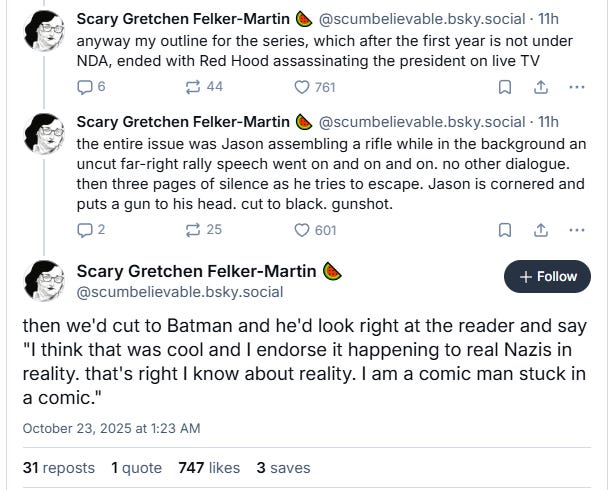View the 31 reposts list

[58, 467]
